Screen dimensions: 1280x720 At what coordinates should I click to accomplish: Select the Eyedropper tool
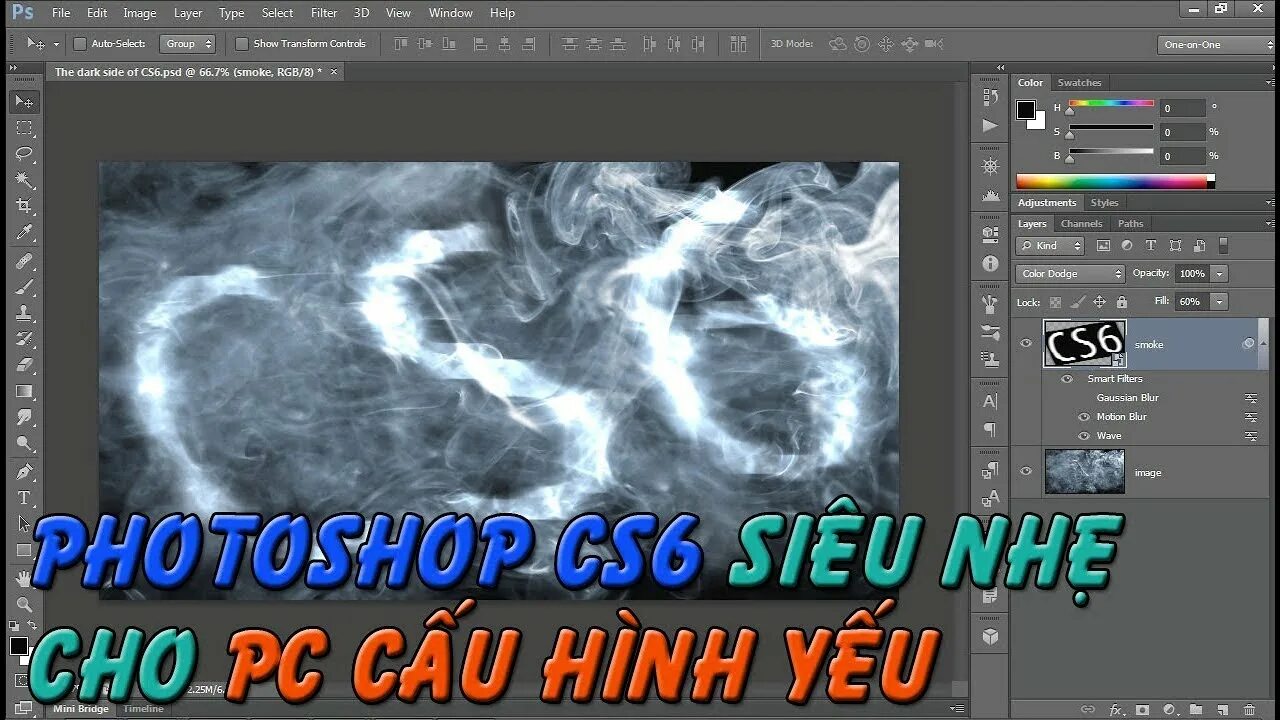coord(24,232)
